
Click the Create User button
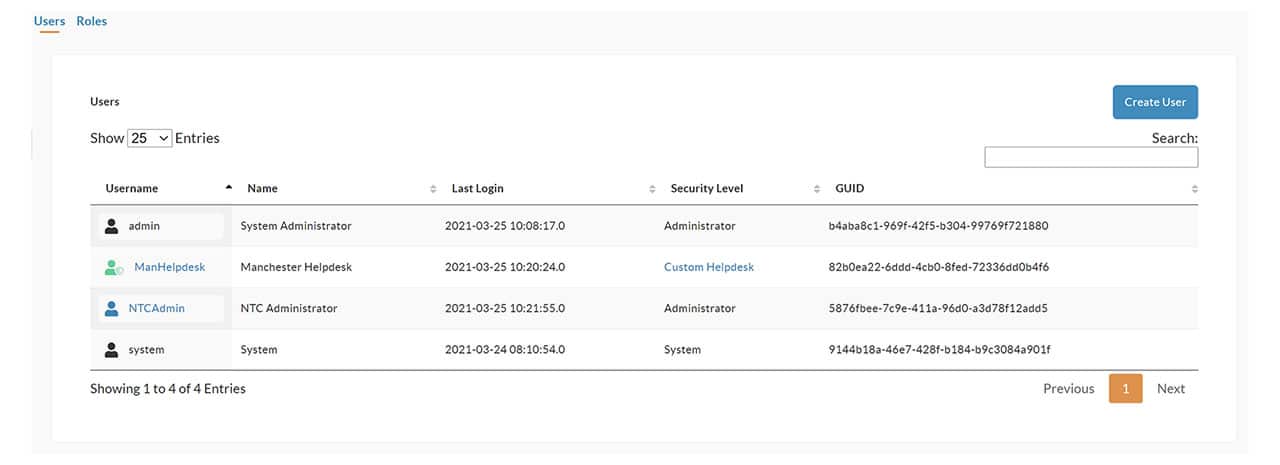1155,102
